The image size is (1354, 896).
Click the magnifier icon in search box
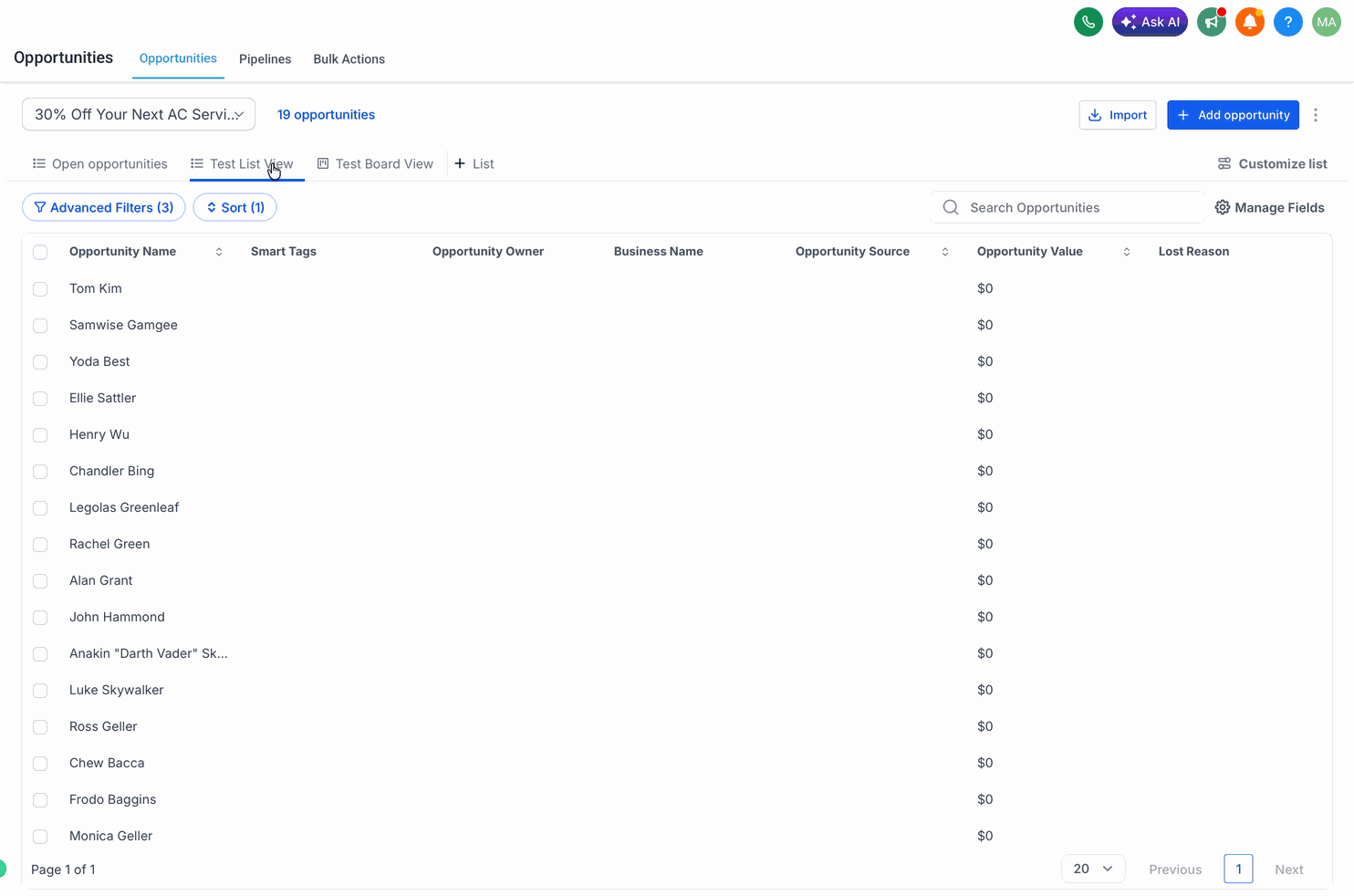tap(951, 208)
